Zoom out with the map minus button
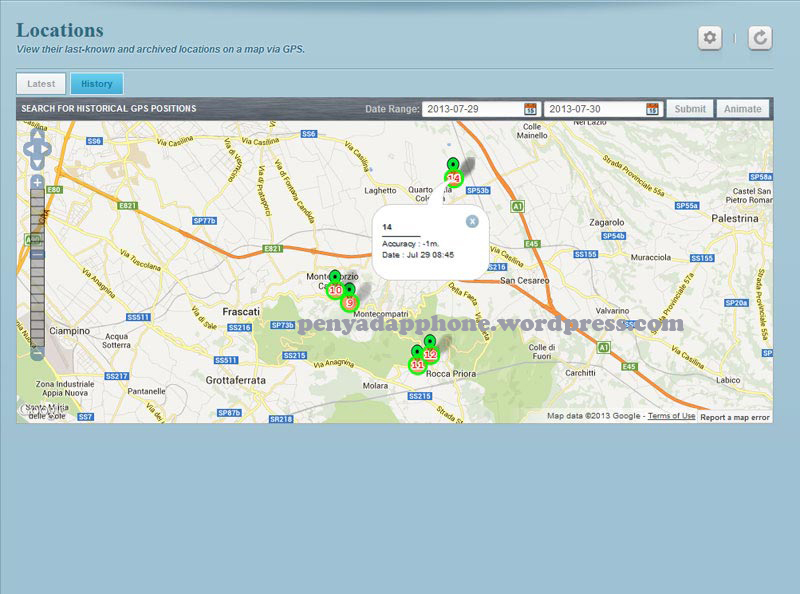This screenshot has width=800, height=594. (x=37, y=353)
